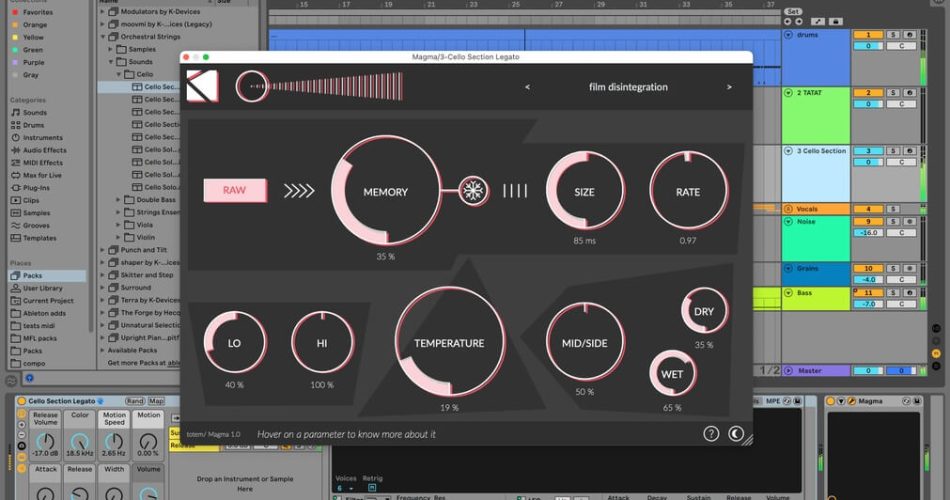Collapse the Orchestral Strings pack
The height and width of the screenshot is (500, 950).
tap(103, 37)
